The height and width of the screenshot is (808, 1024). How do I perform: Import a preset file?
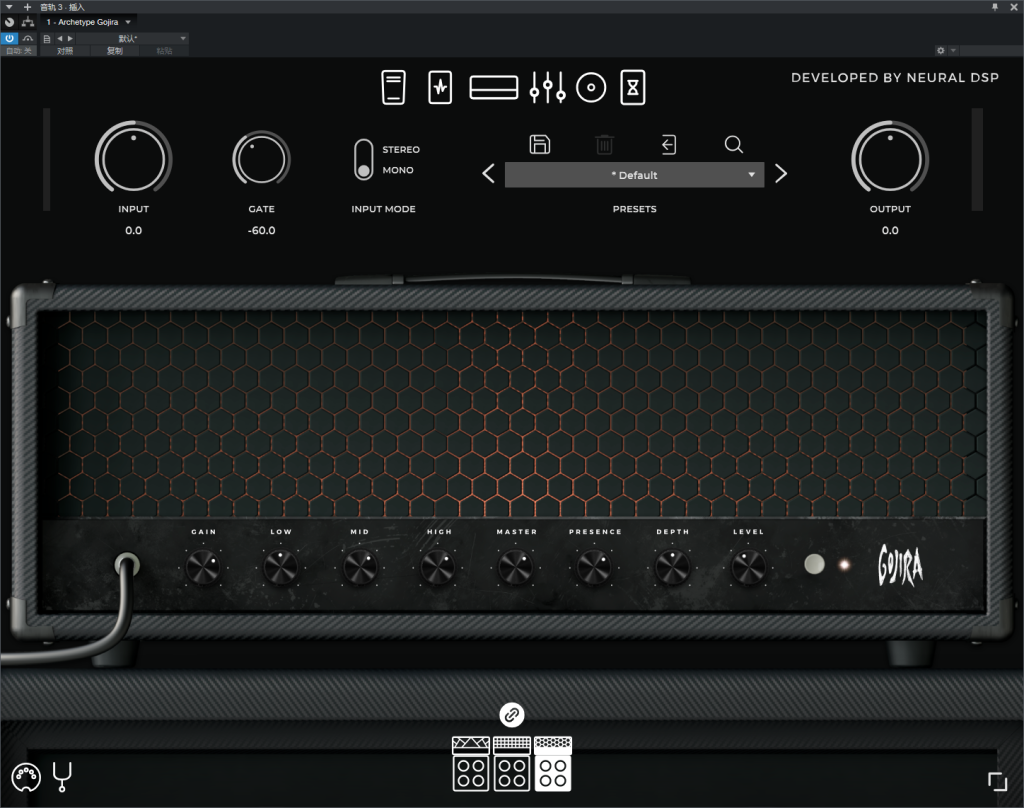click(x=669, y=144)
